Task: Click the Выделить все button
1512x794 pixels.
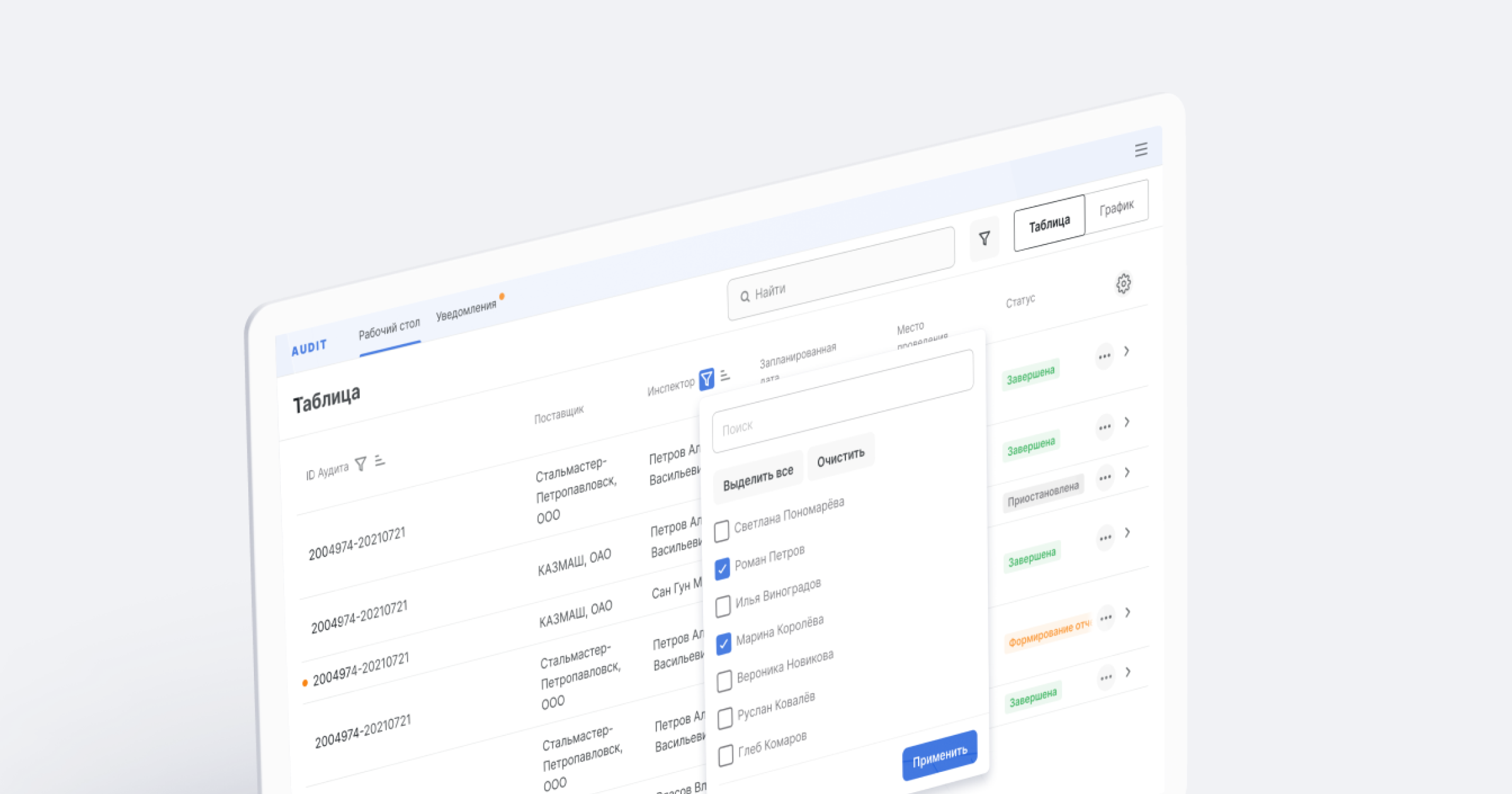Action: click(758, 478)
